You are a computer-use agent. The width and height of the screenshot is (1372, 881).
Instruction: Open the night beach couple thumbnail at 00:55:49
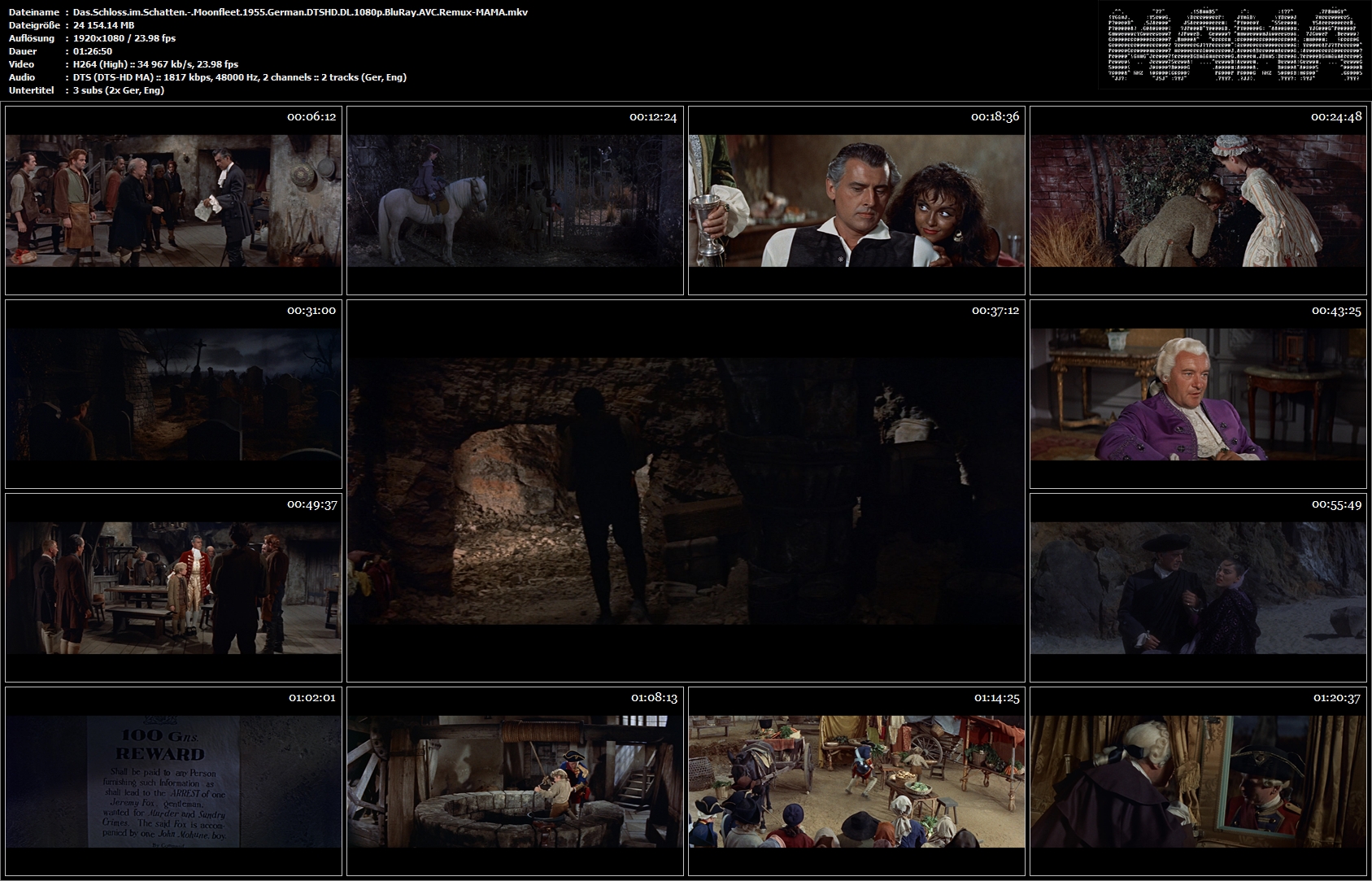click(1198, 587)
